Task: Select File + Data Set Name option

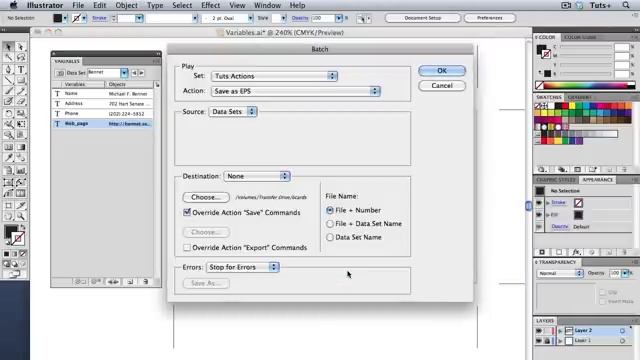Action: click(x=330, y=224)
